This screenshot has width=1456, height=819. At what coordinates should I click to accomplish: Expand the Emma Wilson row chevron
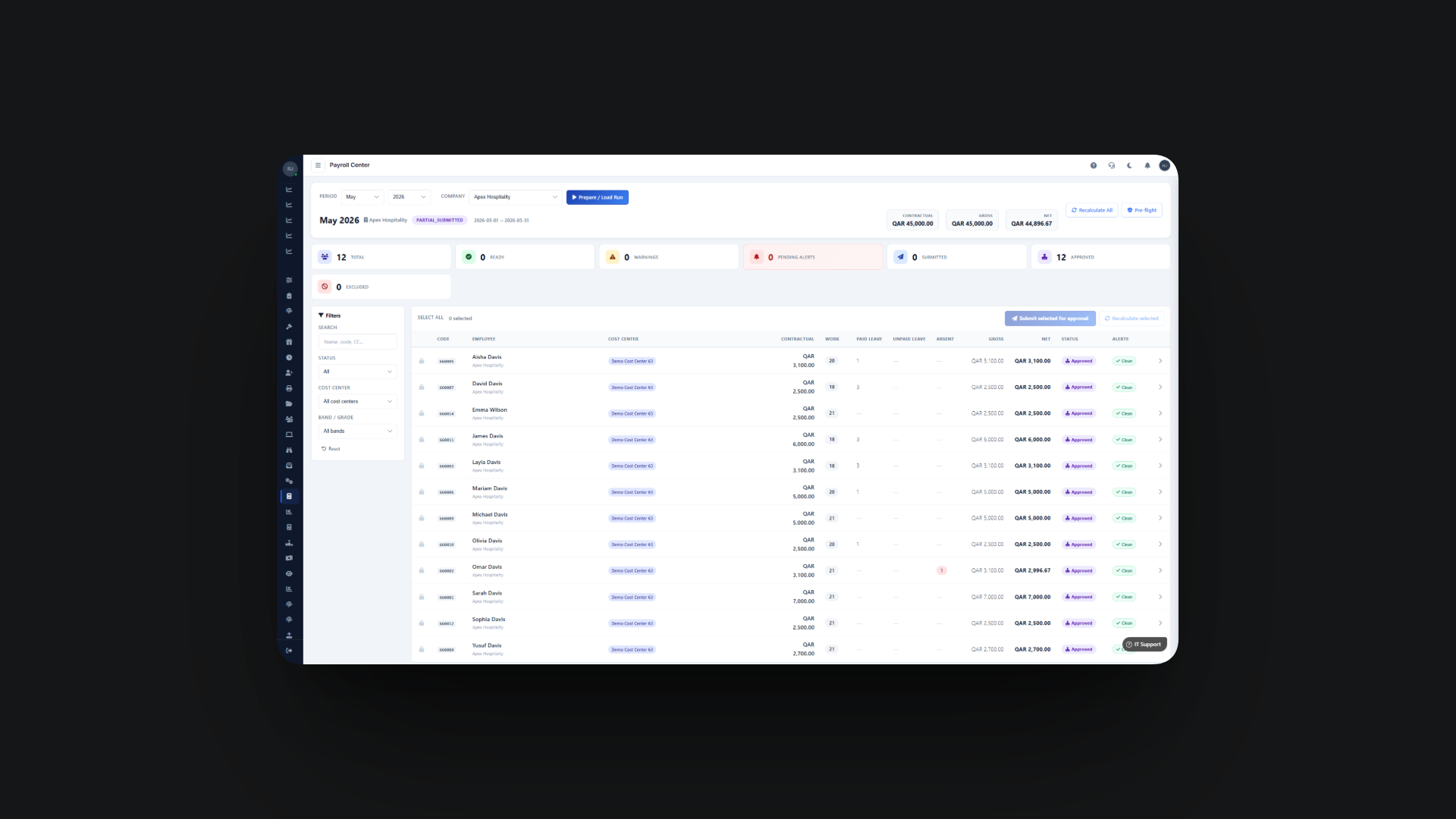tap(1160, 413)
